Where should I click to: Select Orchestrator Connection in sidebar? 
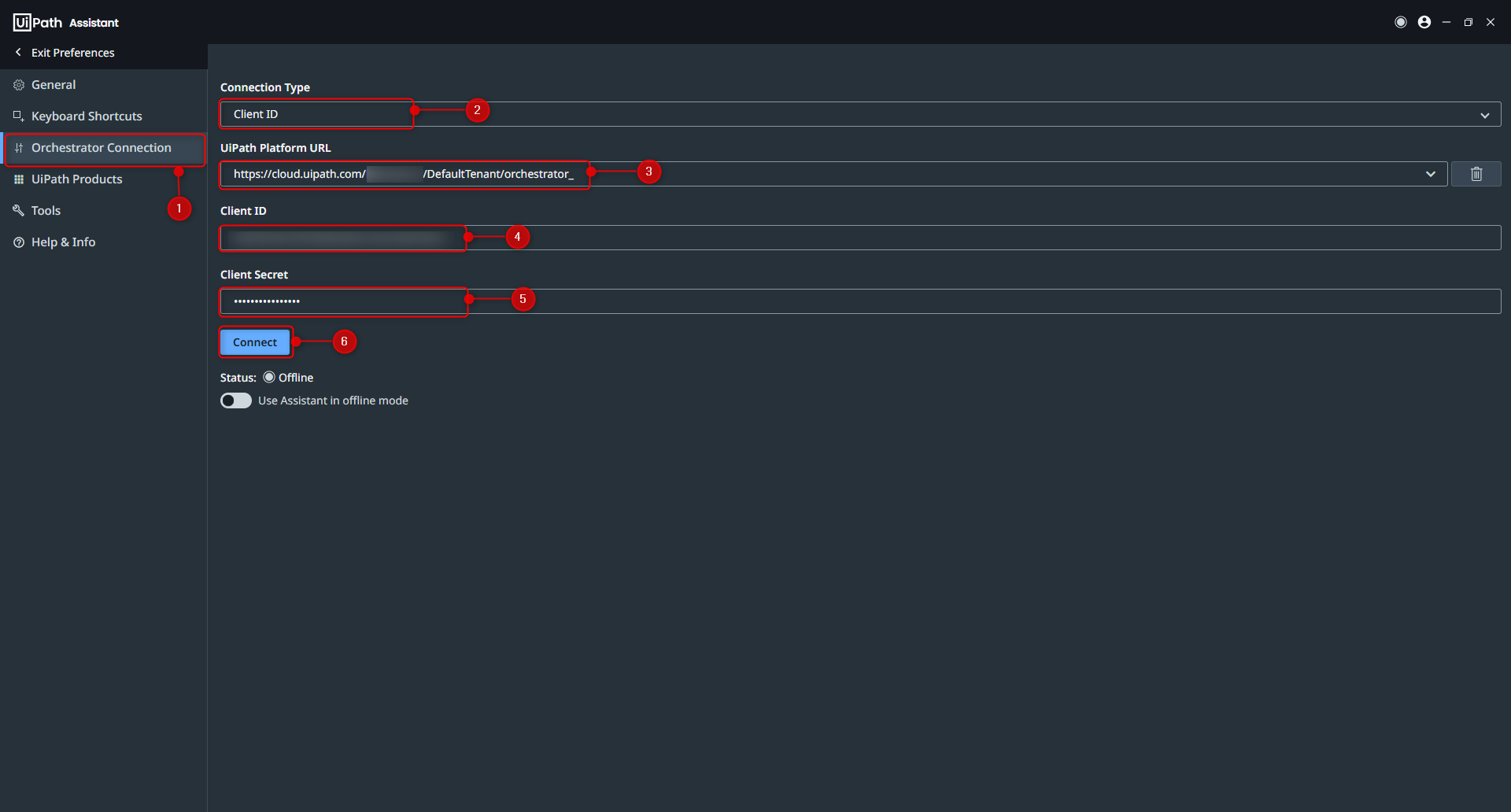[104, 148]
